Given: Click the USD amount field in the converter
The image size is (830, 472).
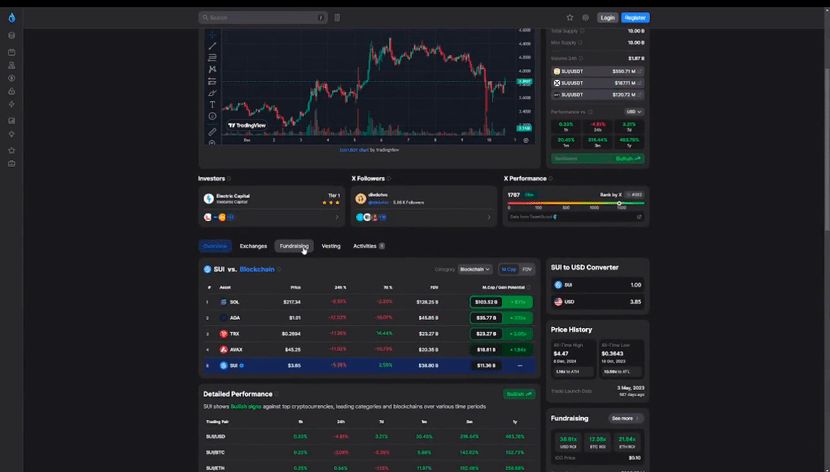Looking at the screenshot, I should click(x=598, y=302).
